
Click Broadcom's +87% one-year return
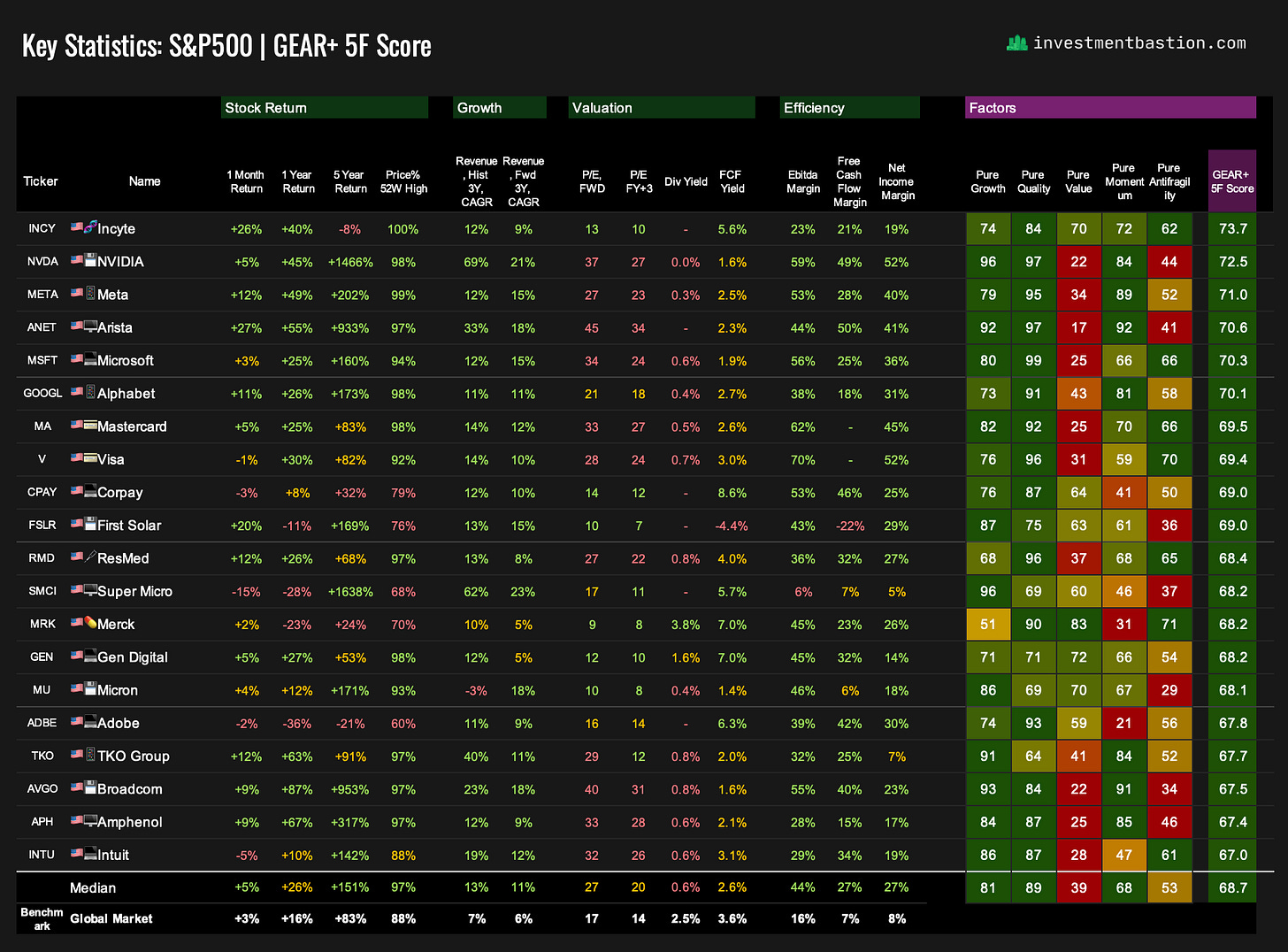click(297, 789)
